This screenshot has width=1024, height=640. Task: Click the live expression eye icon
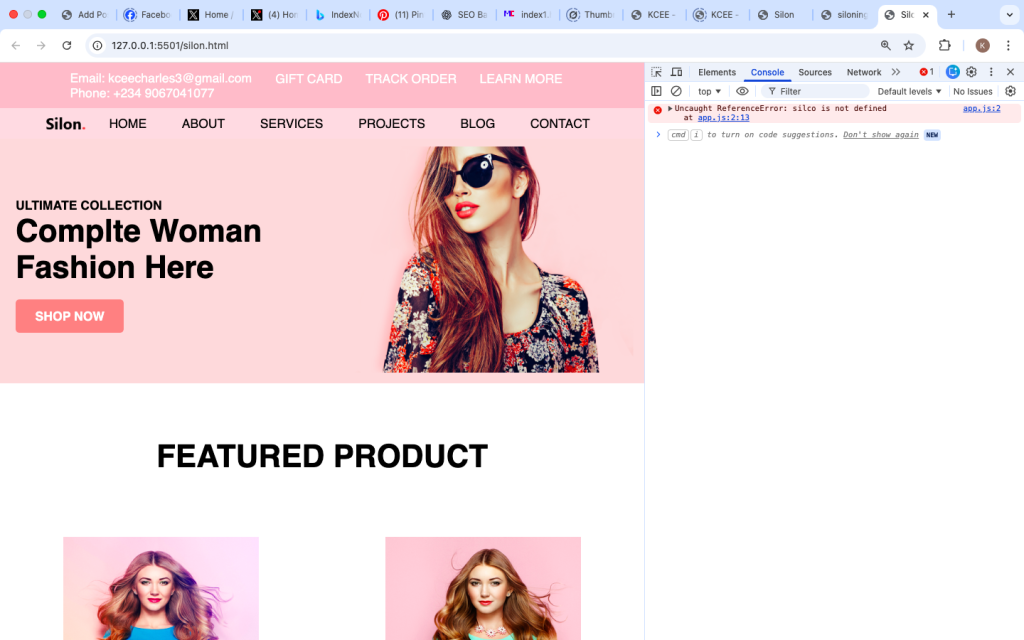point(742,91)
